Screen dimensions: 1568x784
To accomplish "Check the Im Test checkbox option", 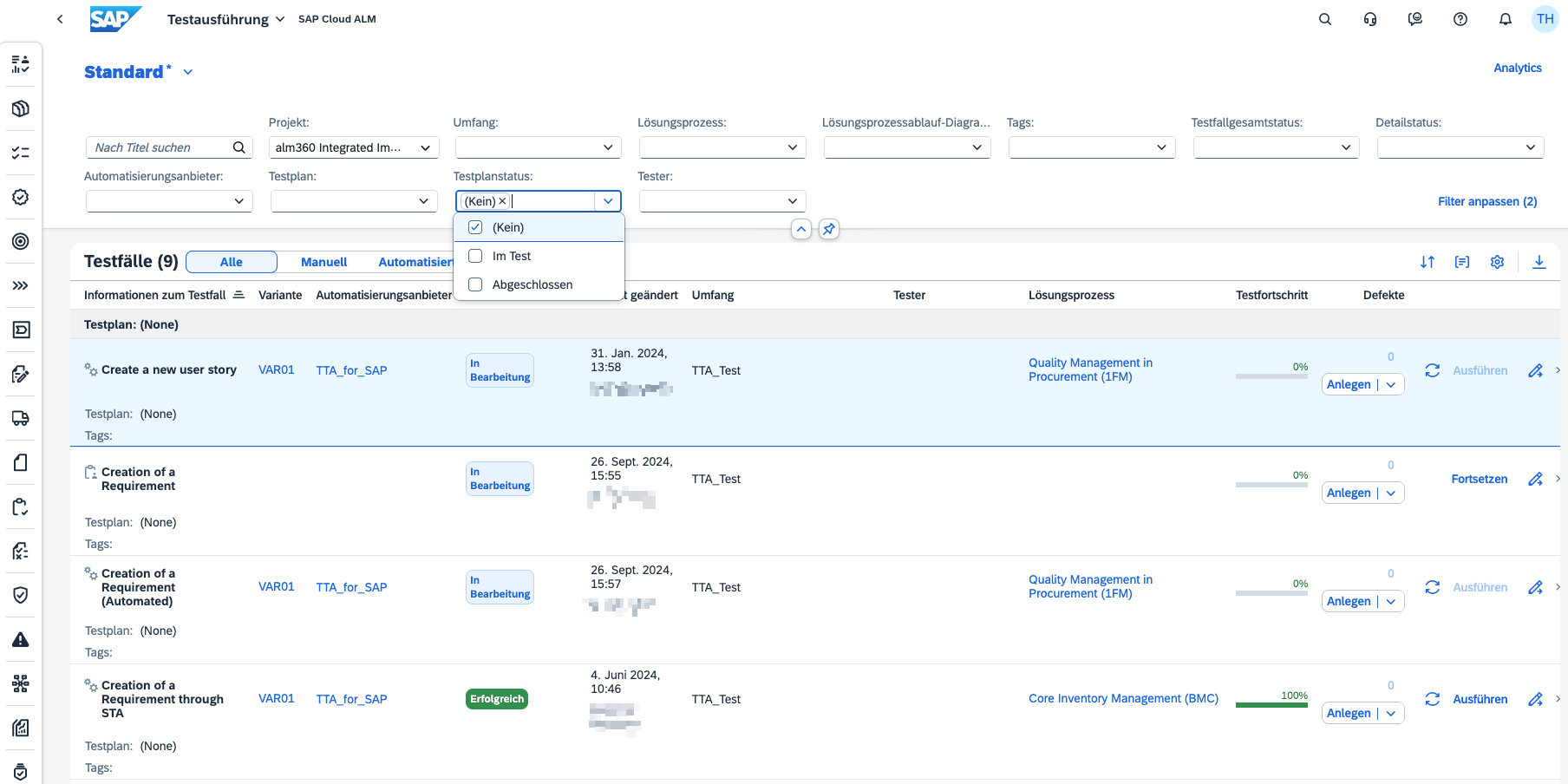I will (x=475, y=256).
